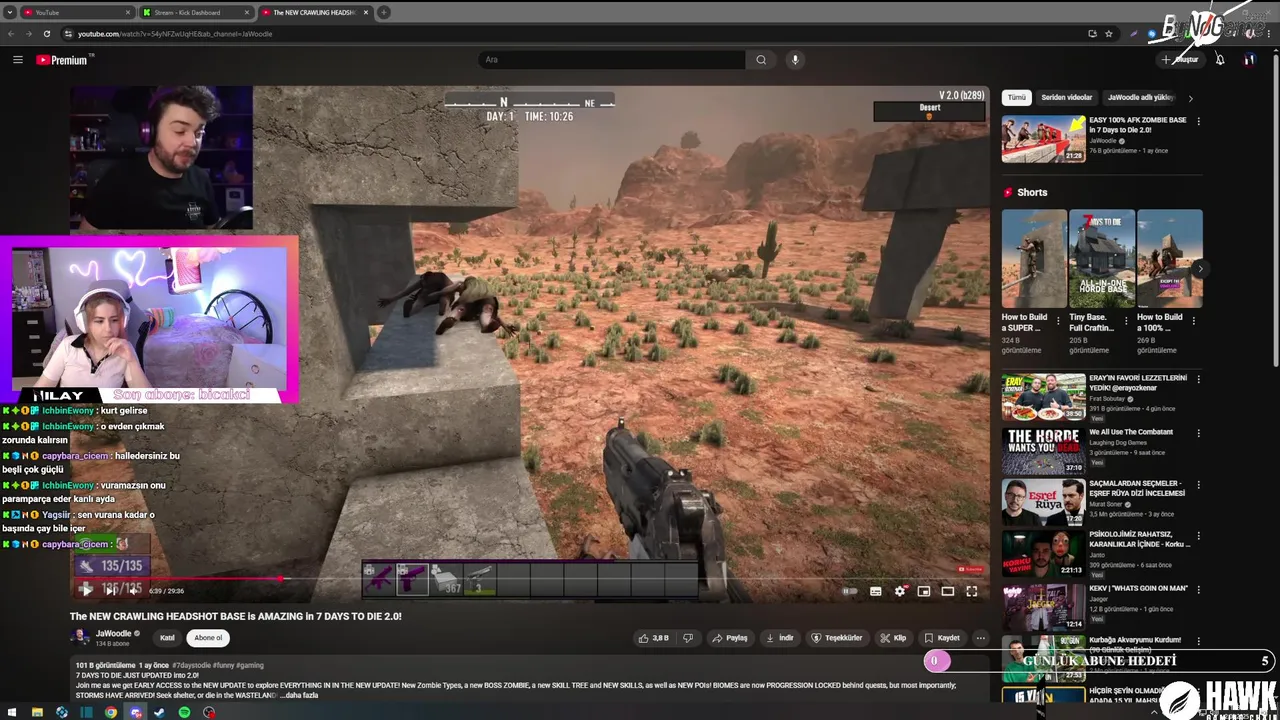
Task: Enter fullscreen video mode
Action: point(971,591)
